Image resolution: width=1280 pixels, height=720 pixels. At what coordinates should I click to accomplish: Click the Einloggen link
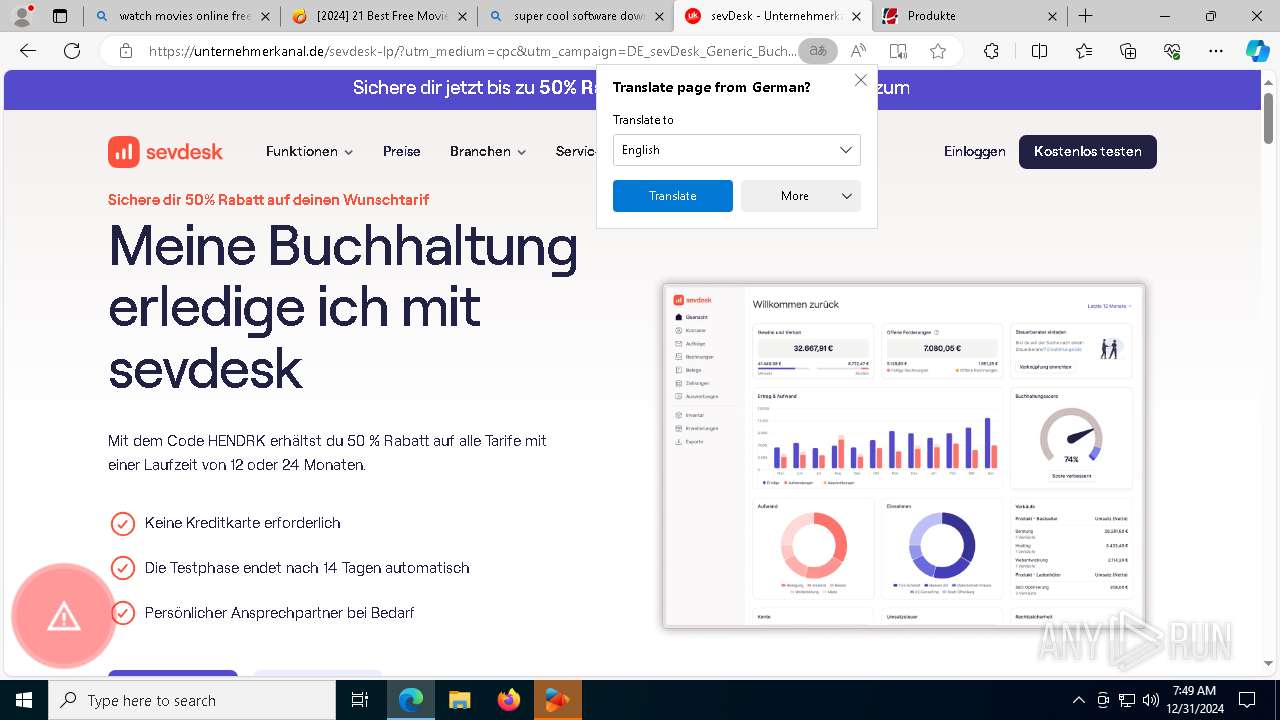click(x=975, y=151)
